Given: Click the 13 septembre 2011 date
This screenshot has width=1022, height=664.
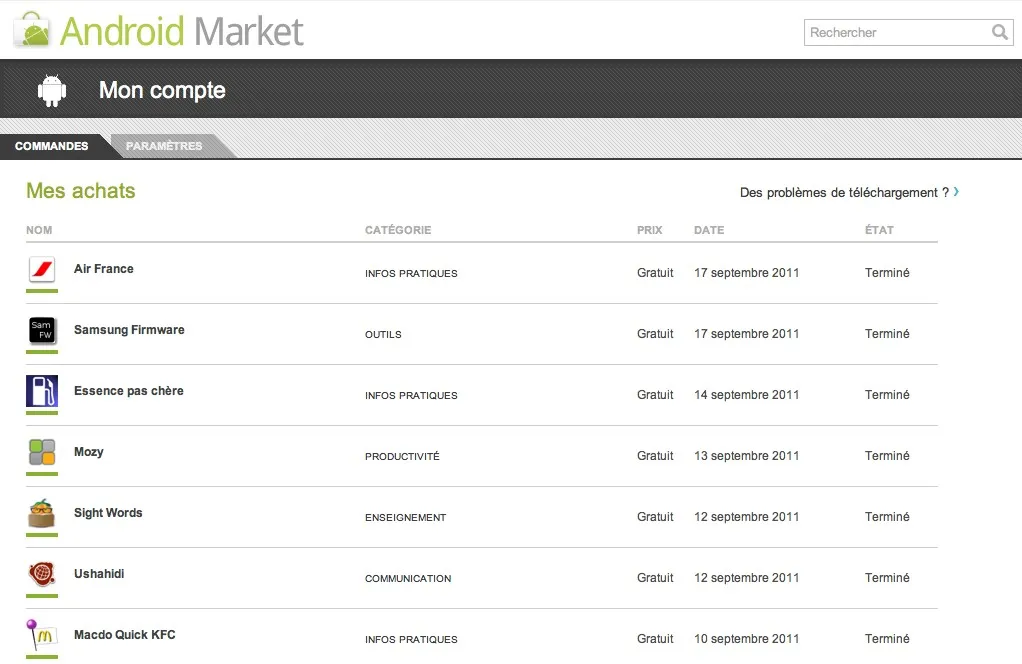Looking at the screenshot, I should tap(746, 455).
